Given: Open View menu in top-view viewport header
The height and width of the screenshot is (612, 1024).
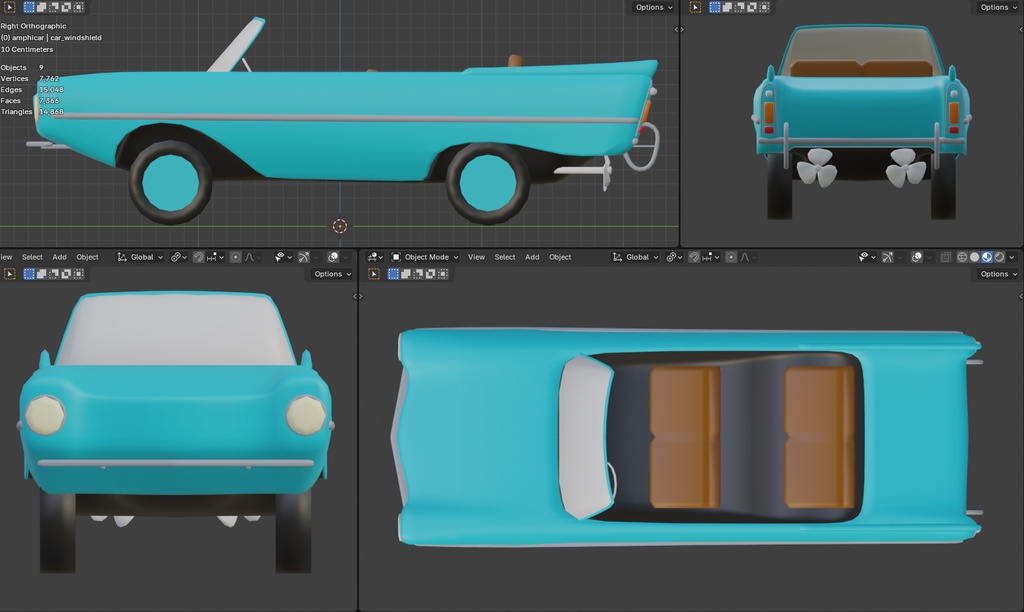Looking at the screenshot, I should [476, 257].
